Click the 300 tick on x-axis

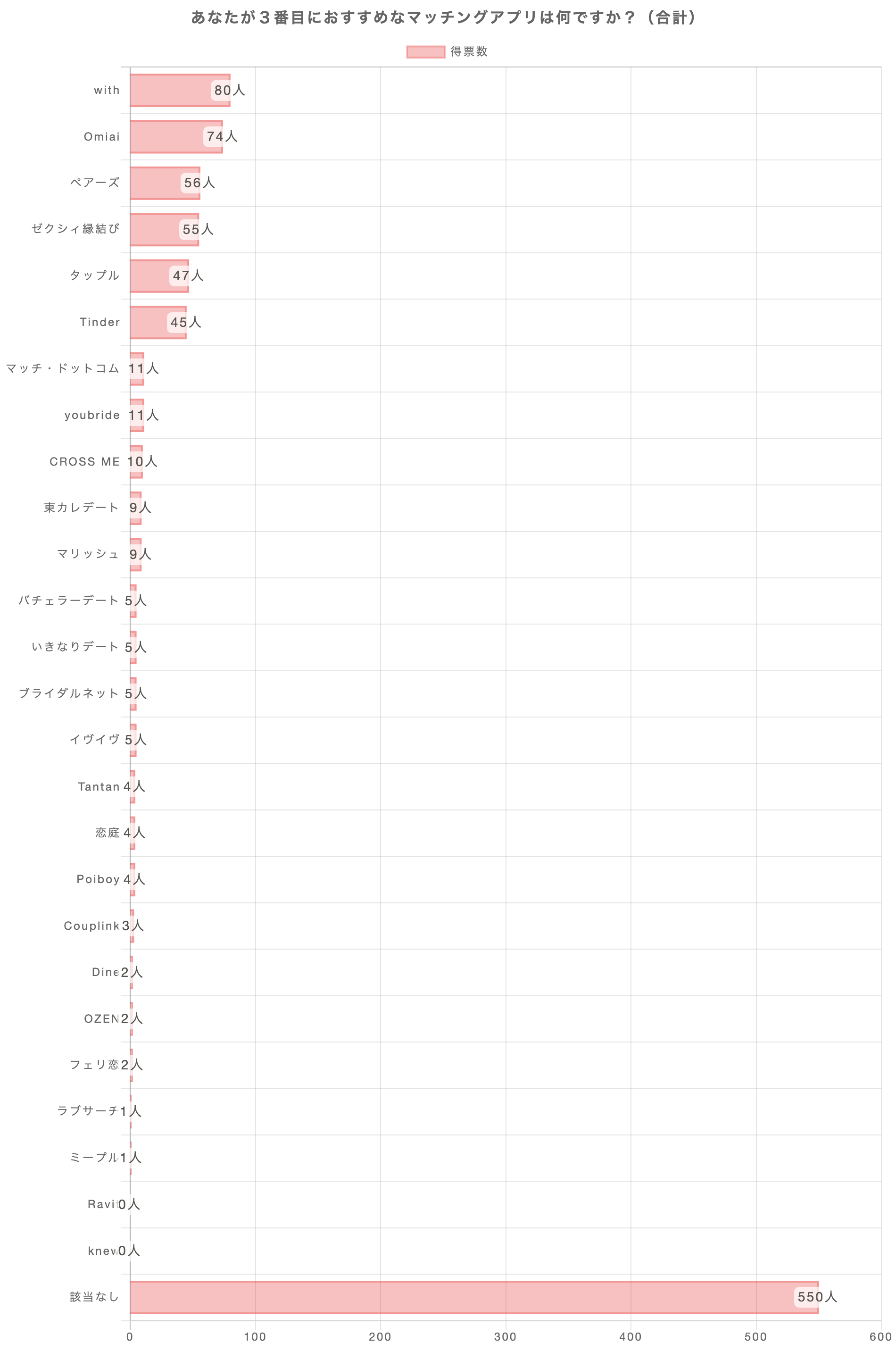(x=505, y=1337)
